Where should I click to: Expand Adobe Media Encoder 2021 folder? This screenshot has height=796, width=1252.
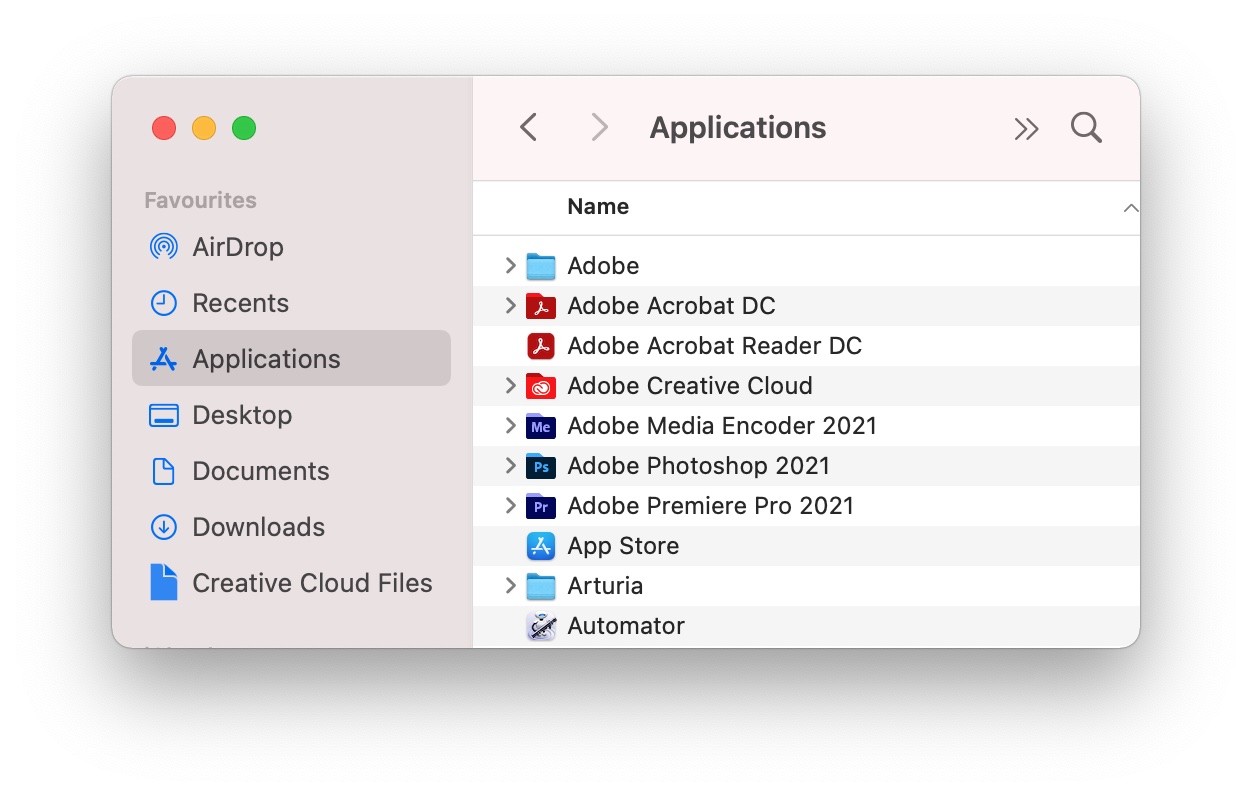(x=511, y=426)
